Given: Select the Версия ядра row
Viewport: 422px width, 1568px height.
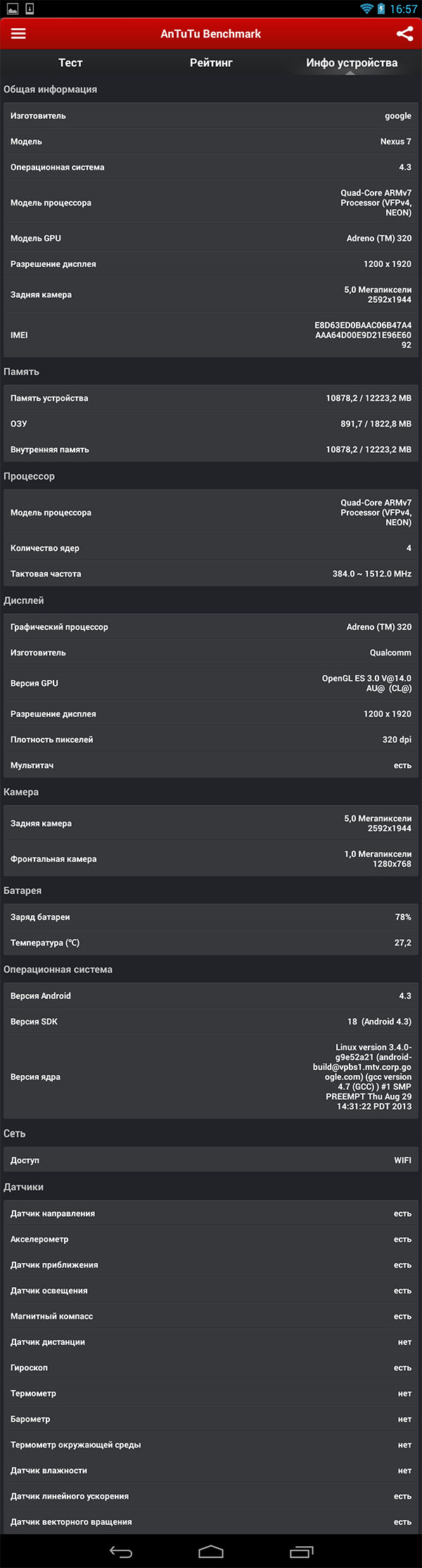Looking at the screenshot, I should click(x=211, y=1077).
